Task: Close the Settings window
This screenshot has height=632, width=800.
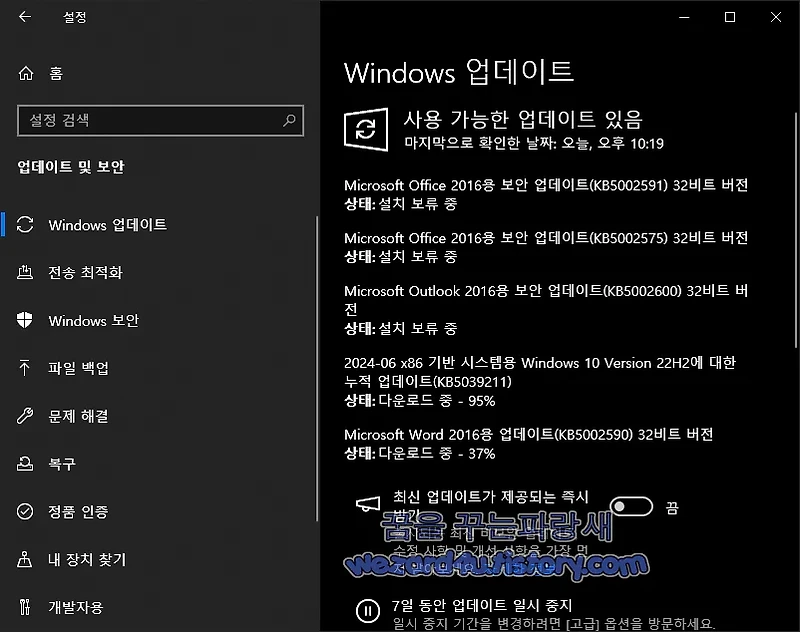Action: tap(776, 17)
